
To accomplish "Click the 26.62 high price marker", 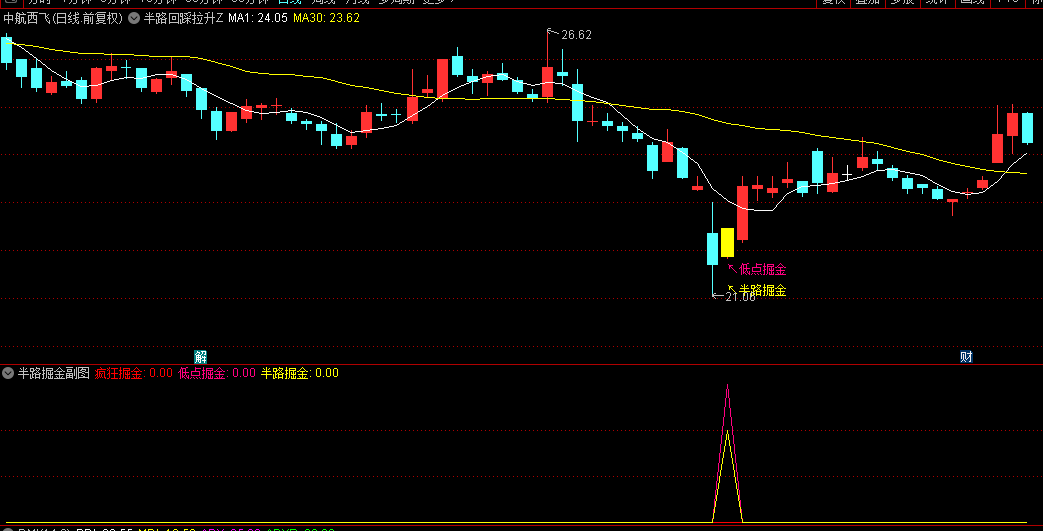I will [576, 35].
